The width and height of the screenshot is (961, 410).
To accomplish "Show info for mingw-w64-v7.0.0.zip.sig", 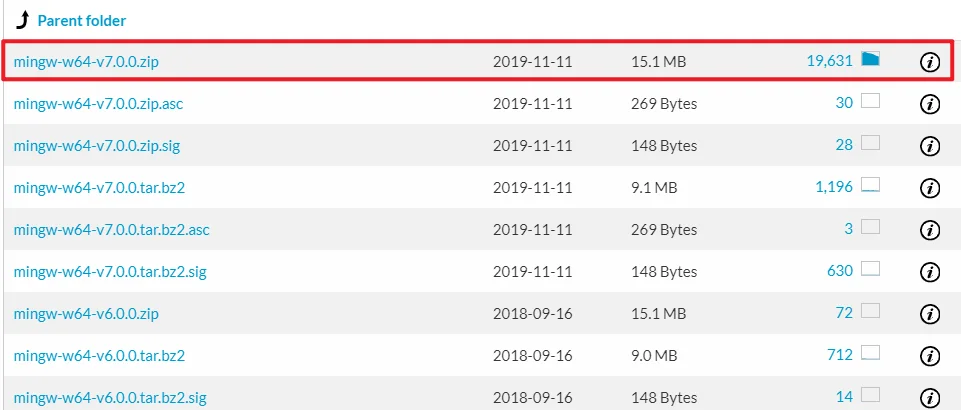I will (x=930, y=146).
